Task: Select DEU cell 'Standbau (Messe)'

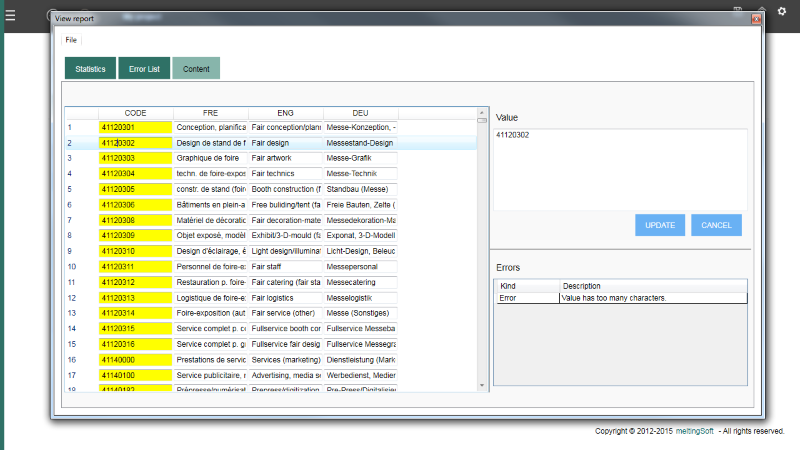Action: pos(360,189)
